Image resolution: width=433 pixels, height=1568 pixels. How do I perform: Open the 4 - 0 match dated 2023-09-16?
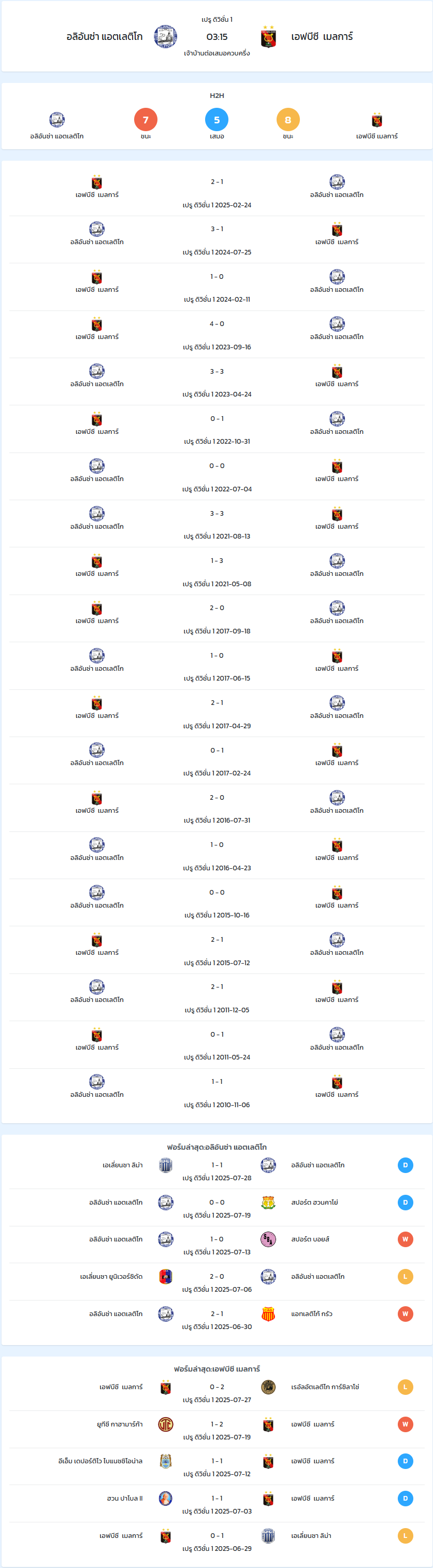click(216, 335)
